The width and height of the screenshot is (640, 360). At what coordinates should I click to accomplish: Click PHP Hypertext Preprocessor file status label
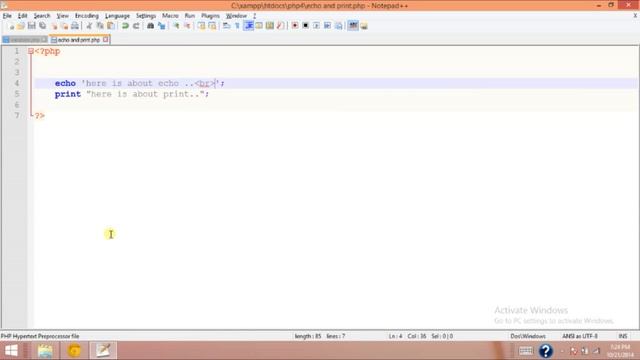40,336
